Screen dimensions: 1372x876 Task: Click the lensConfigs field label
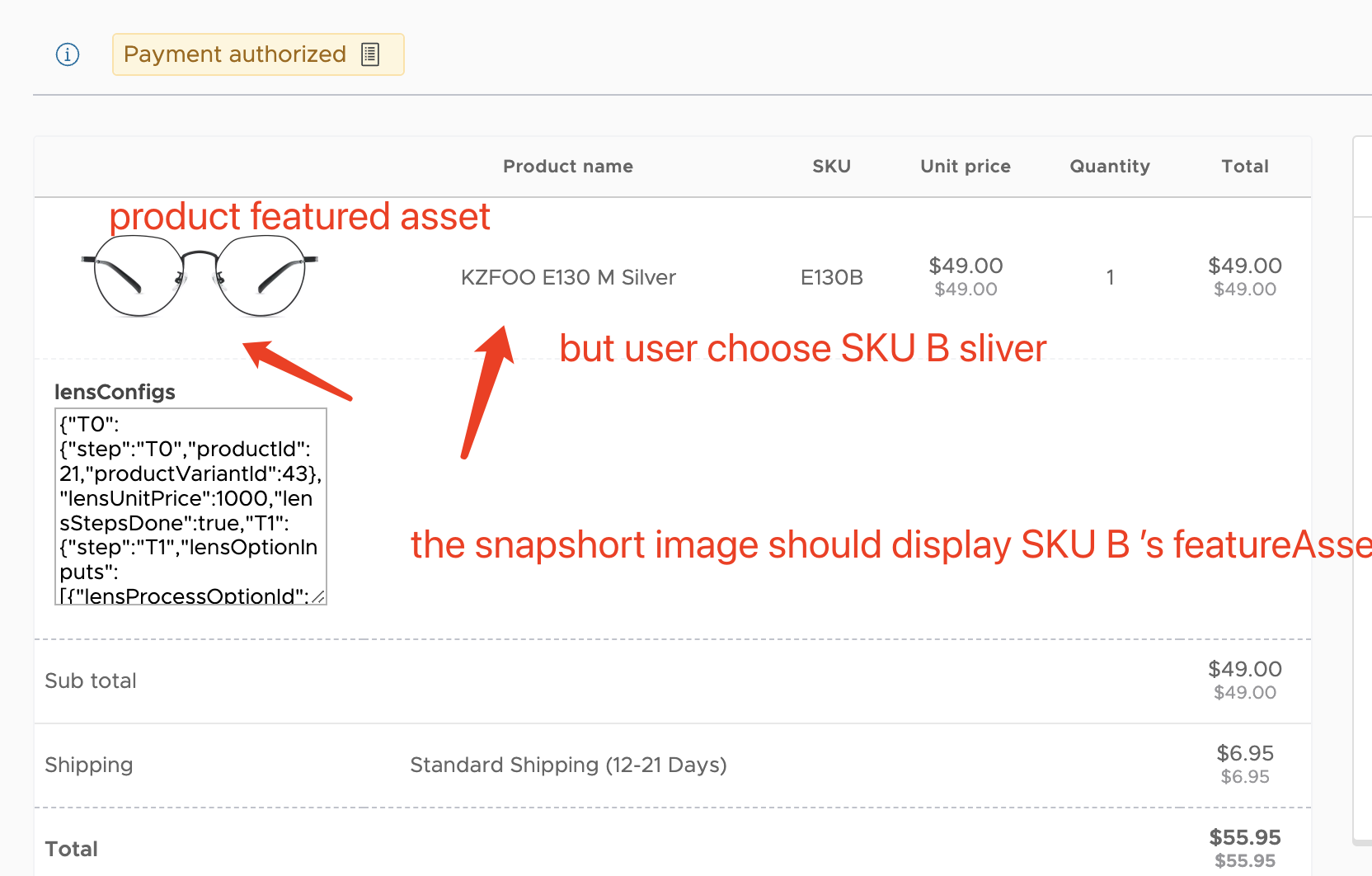[115, 392]
